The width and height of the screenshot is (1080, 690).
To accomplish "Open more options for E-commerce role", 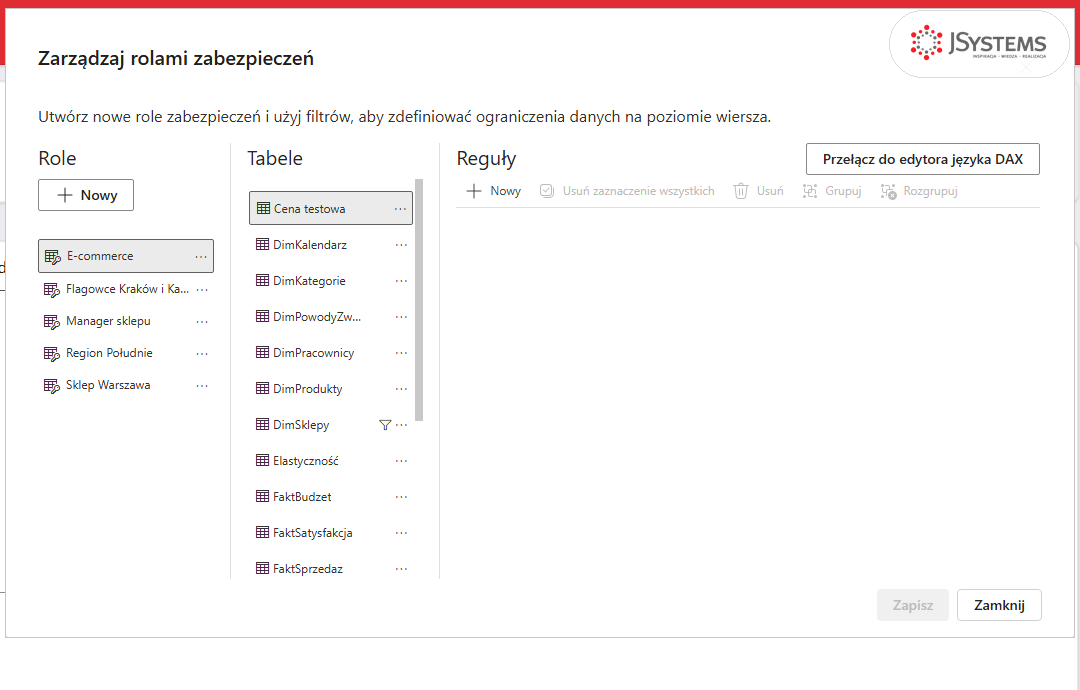I will [201, 257].
